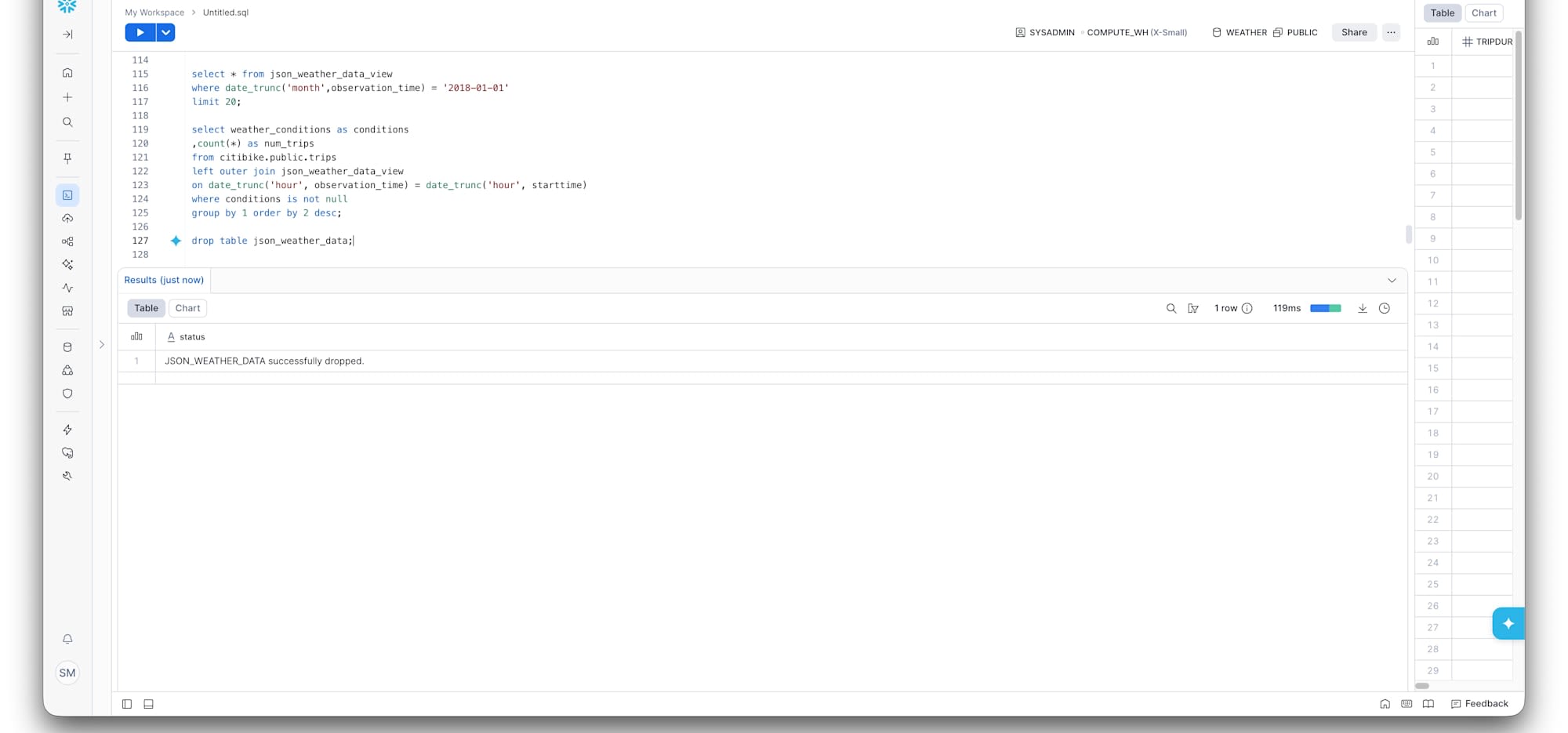The image size is (1568, 733).
Task: Select Table tab in right side panel
Action: click(1443, 13)
